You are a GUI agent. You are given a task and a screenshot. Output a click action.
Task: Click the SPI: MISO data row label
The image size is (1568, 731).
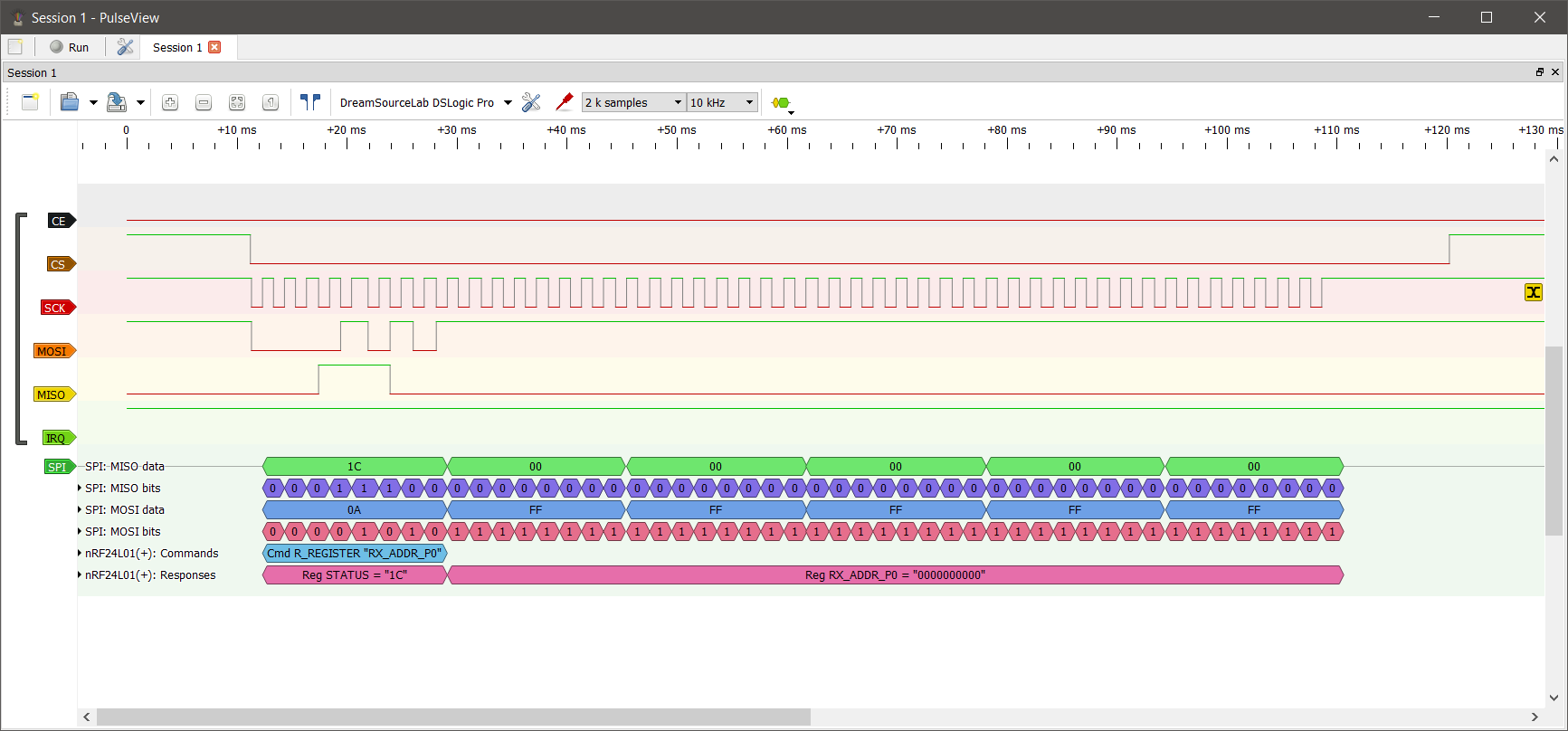(125, 467)
